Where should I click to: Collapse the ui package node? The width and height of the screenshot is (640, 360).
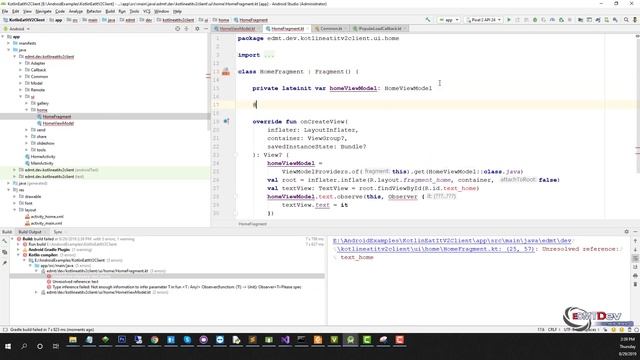coord(21,96)
